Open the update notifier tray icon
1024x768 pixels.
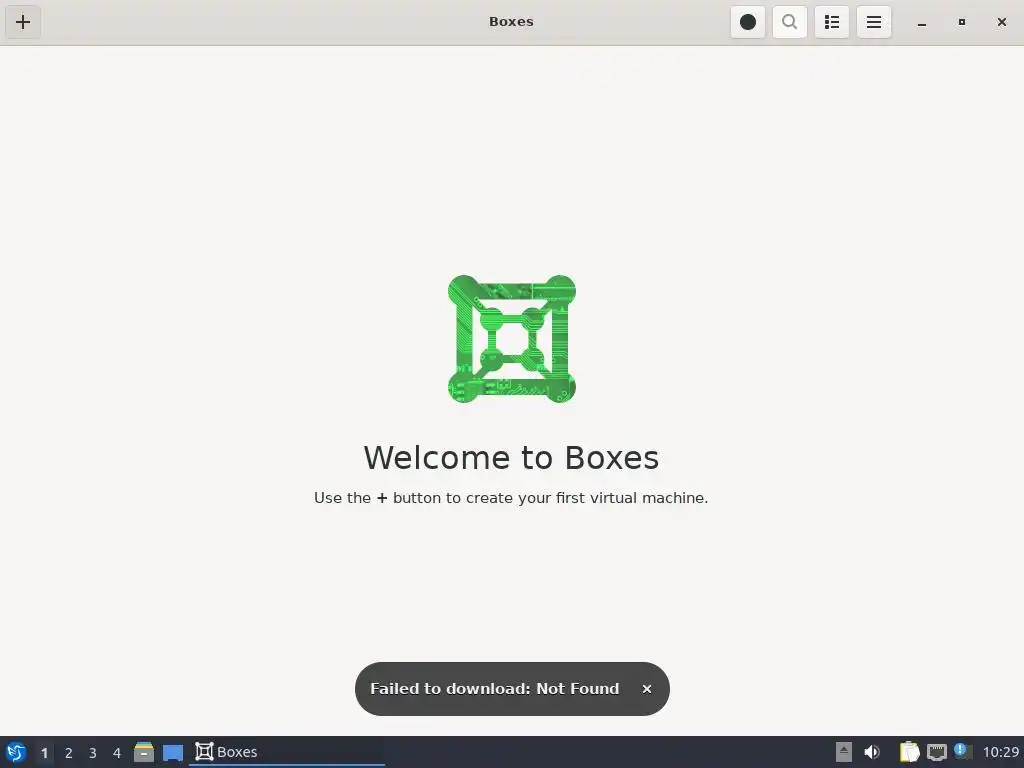(963, 751)
